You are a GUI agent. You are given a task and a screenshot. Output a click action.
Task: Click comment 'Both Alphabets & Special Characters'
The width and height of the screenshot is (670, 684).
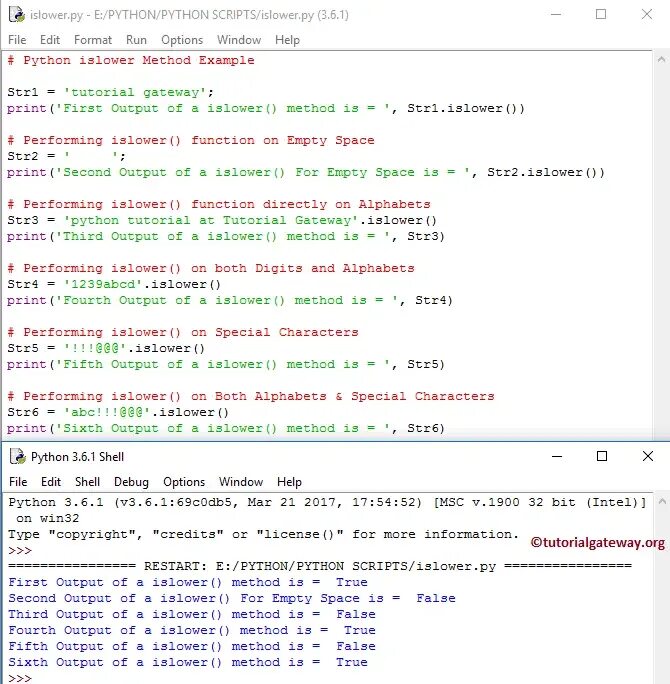click(x=251, y=396)
